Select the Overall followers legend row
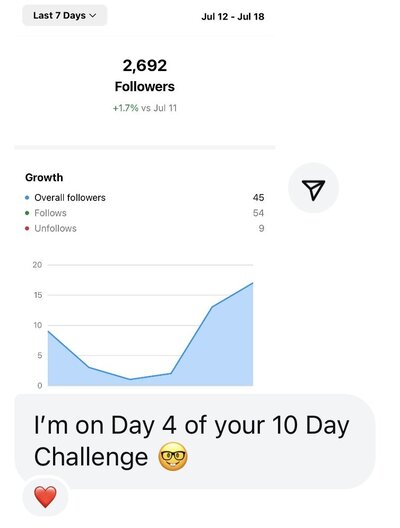 pos(145,198)
